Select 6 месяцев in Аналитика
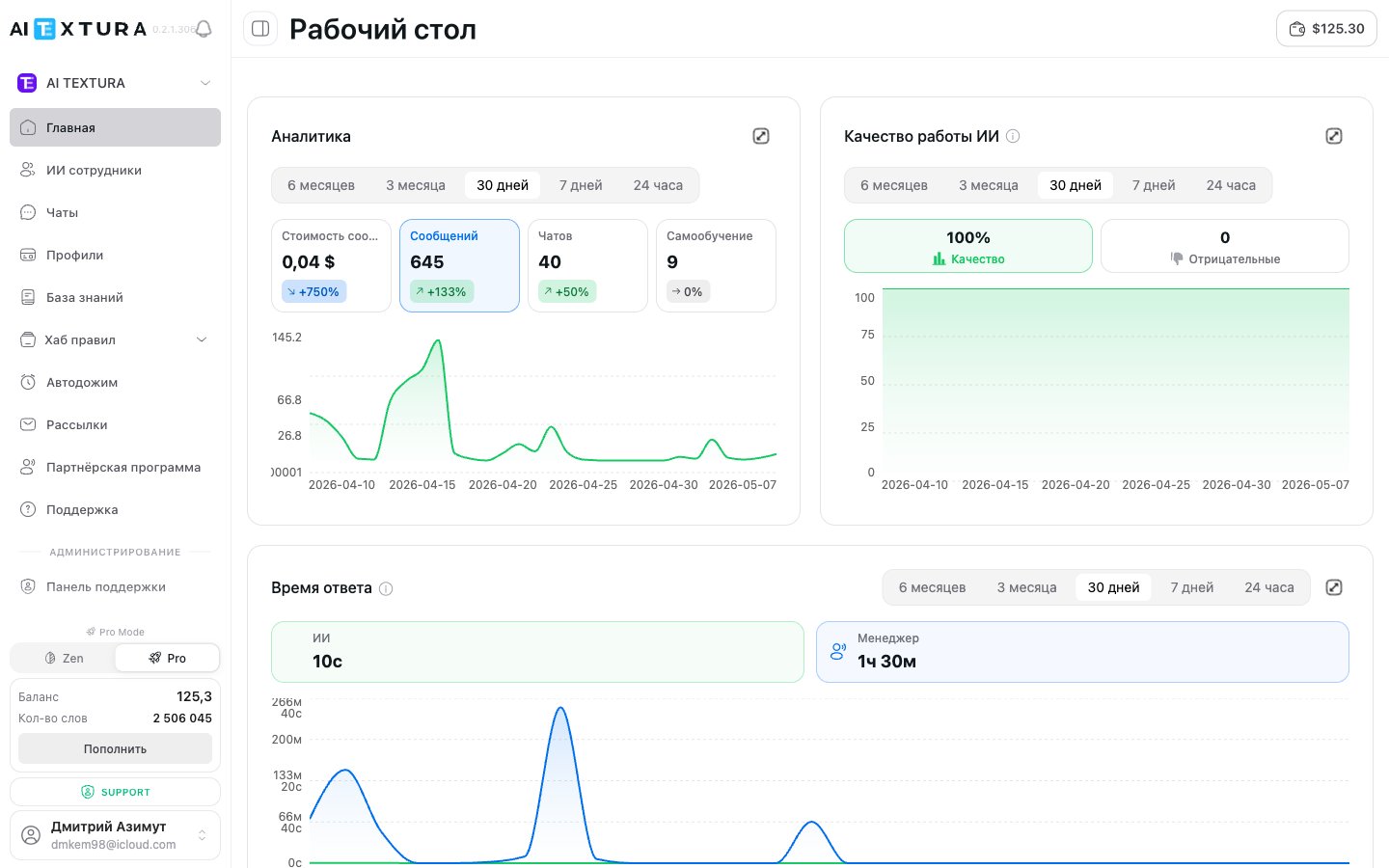Screen dimensions: 1389x868 (321, 185)
